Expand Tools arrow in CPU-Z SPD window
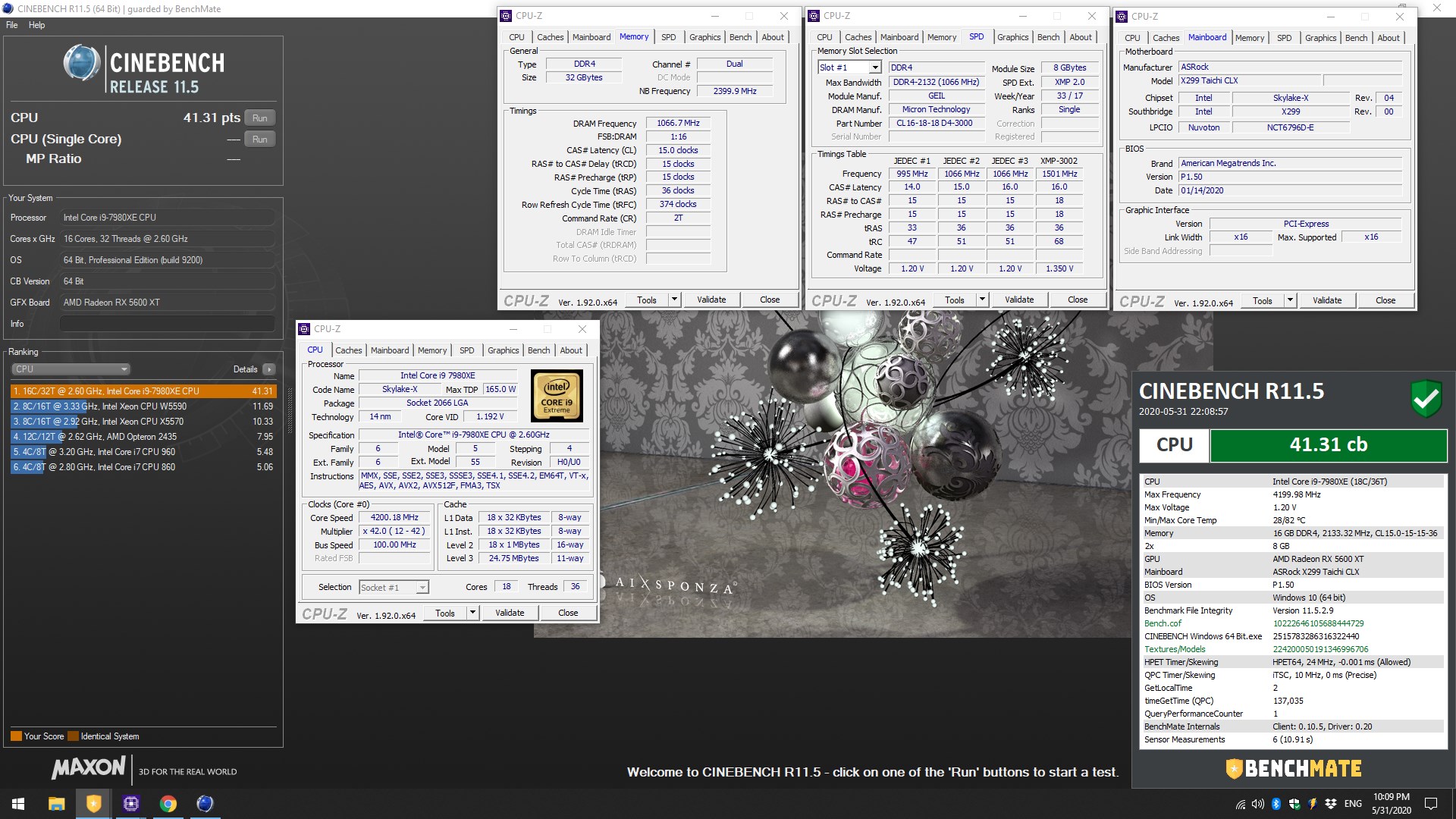This screenshot has height=819, width=1456. (x=981, y=300)
